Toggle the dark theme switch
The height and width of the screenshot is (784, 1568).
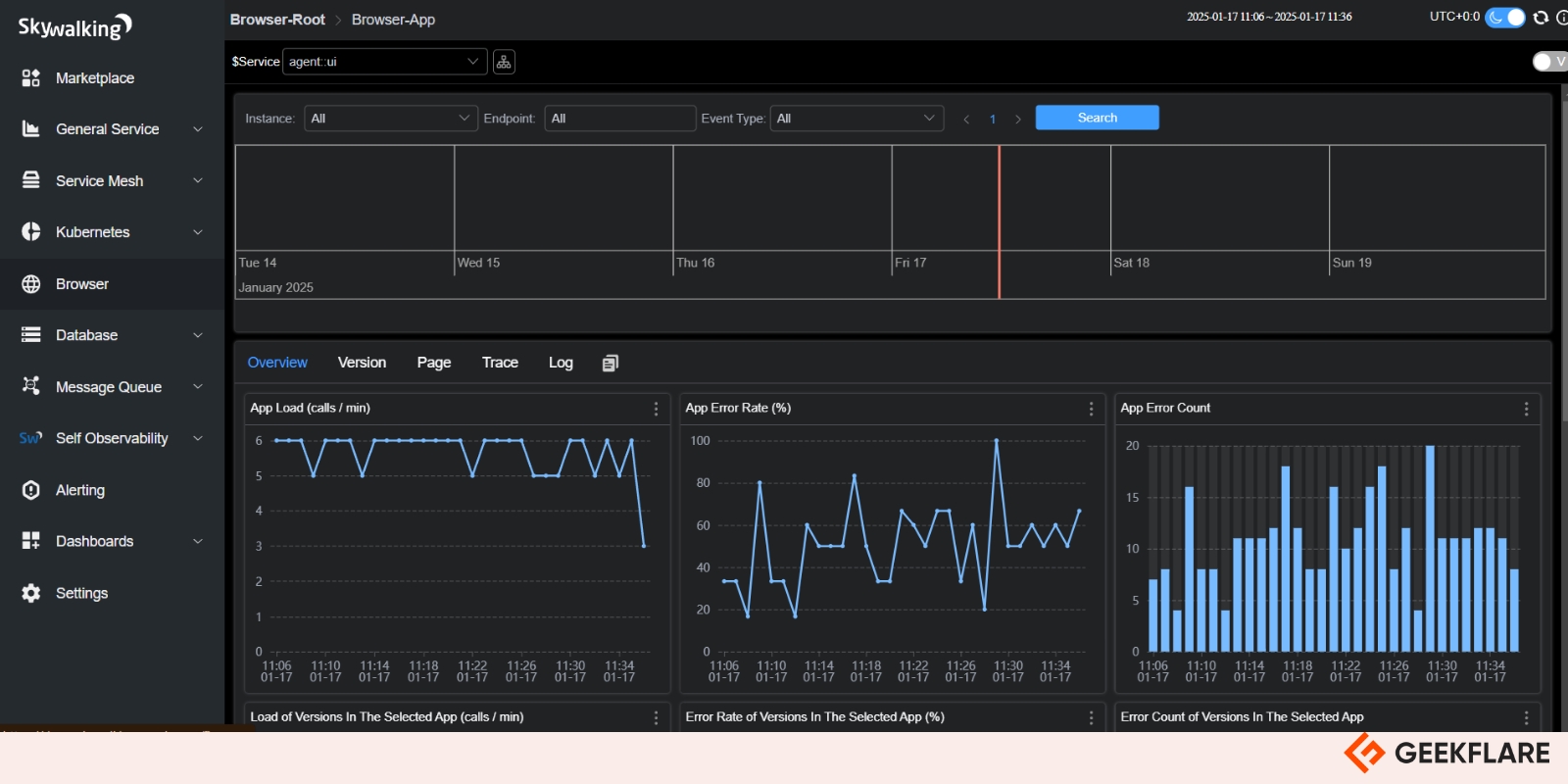pos(1504,18)
